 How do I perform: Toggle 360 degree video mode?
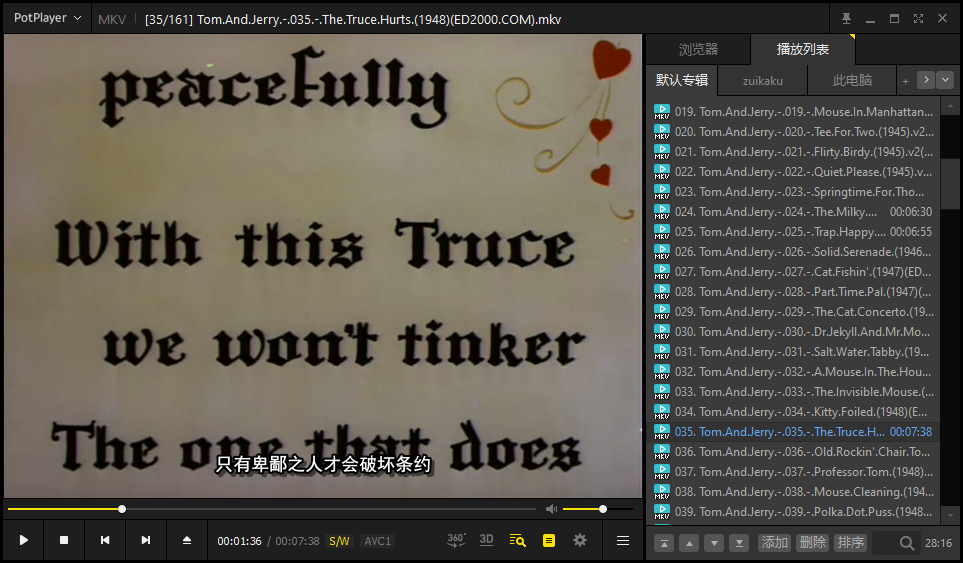click(x=456, y=540)
